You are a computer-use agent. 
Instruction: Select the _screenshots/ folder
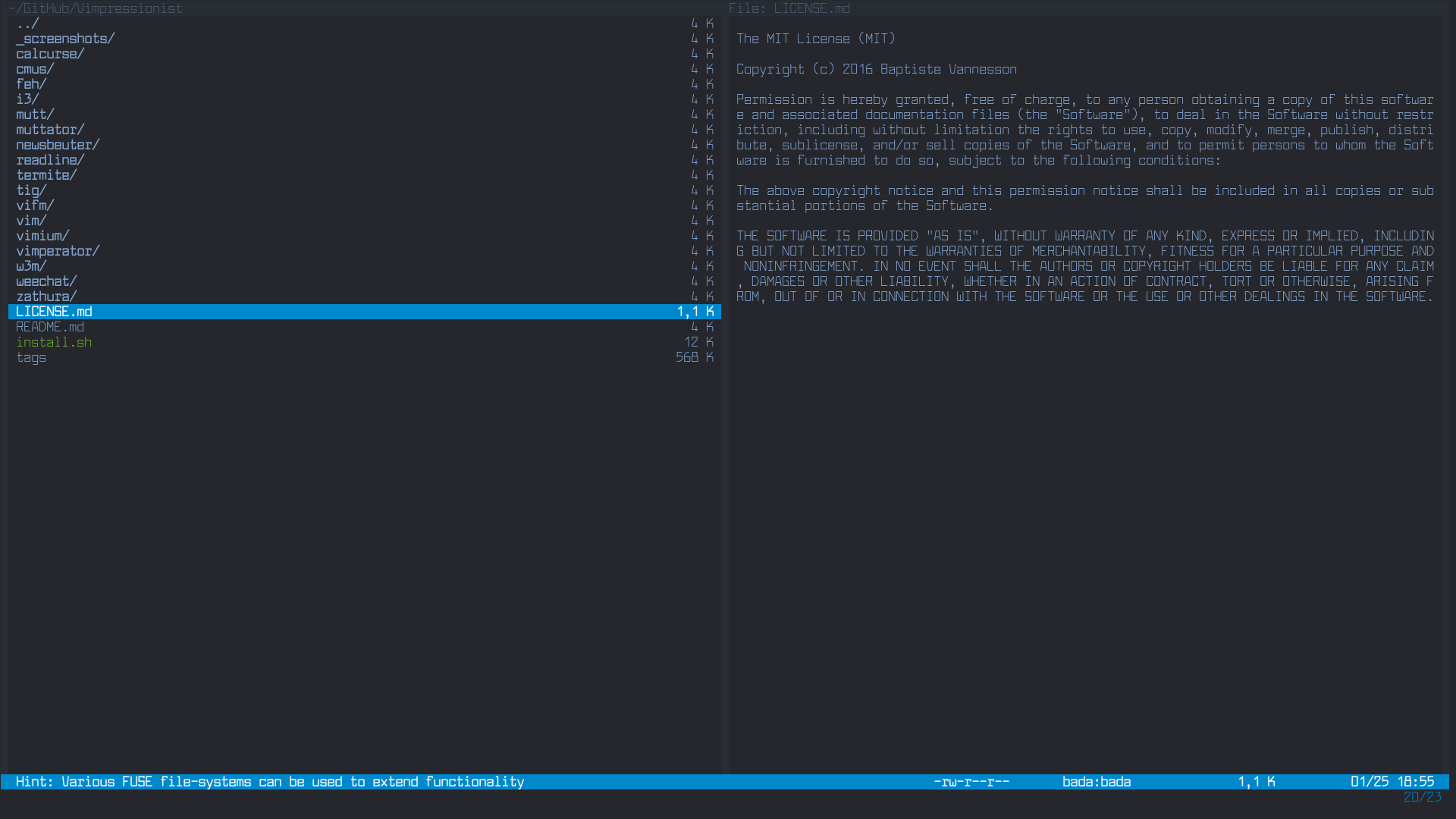tap(65, 39)
